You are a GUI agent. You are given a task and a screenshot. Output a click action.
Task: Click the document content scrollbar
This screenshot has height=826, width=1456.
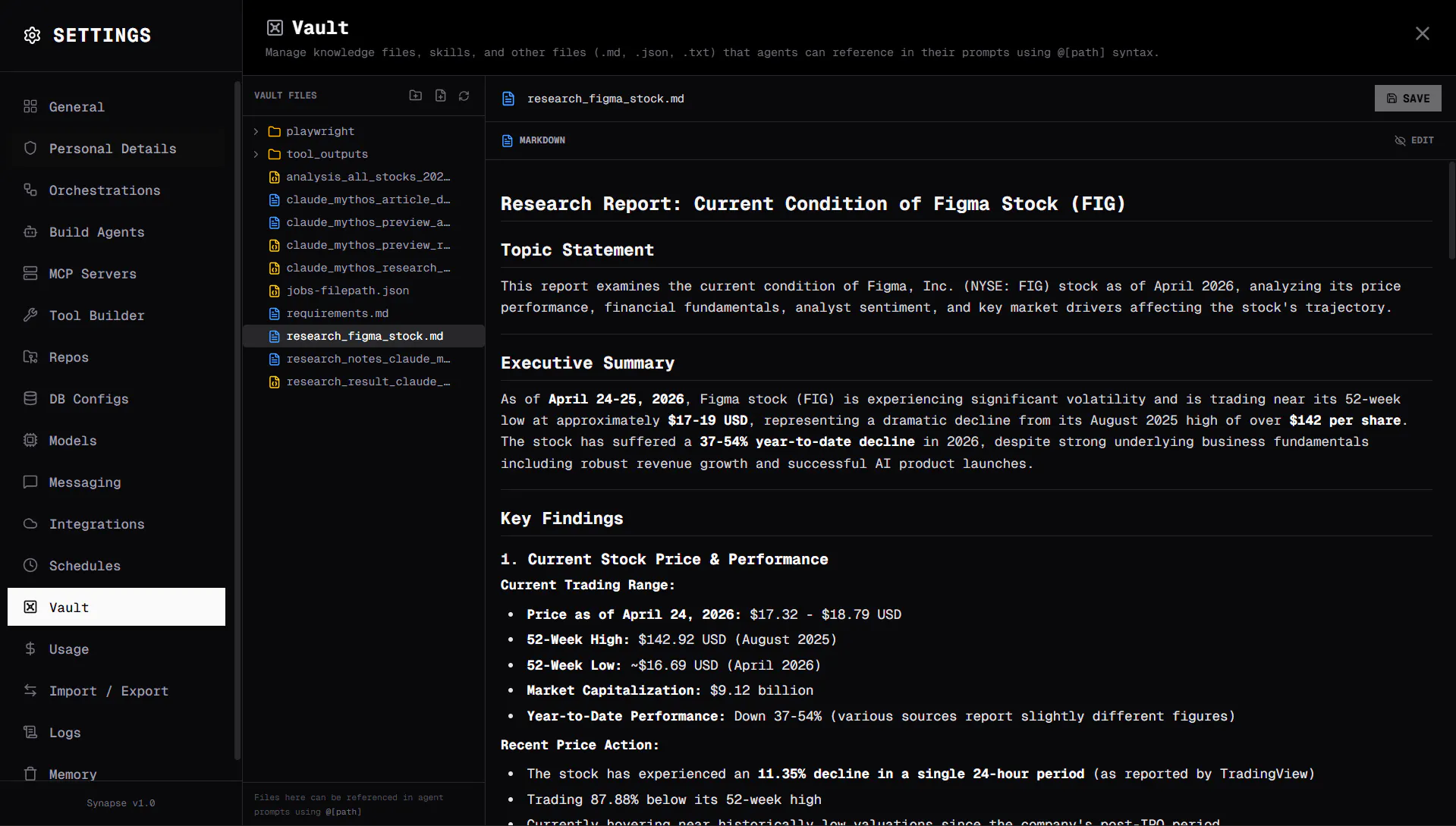1451,210
